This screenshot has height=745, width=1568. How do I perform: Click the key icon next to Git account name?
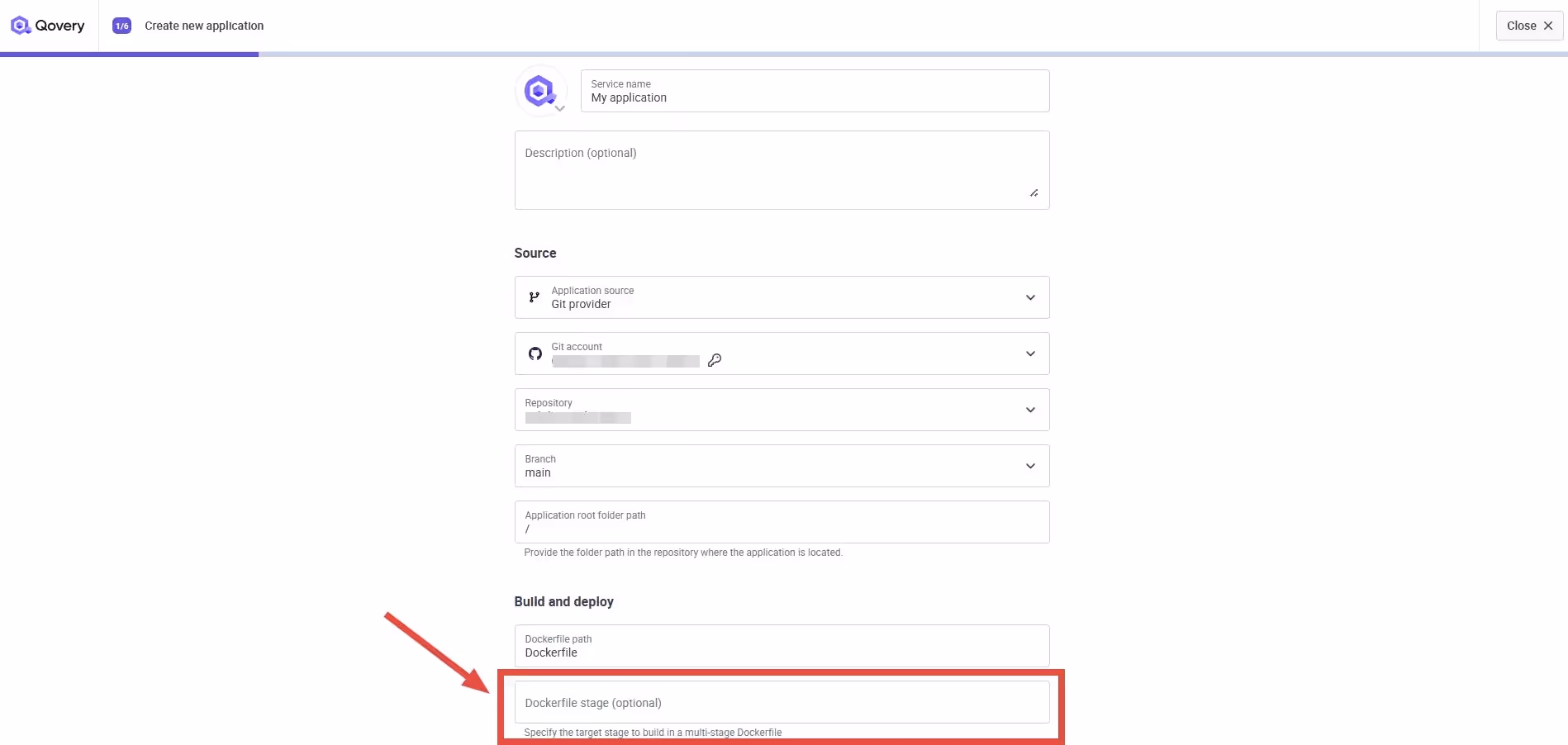pos(714,361)
